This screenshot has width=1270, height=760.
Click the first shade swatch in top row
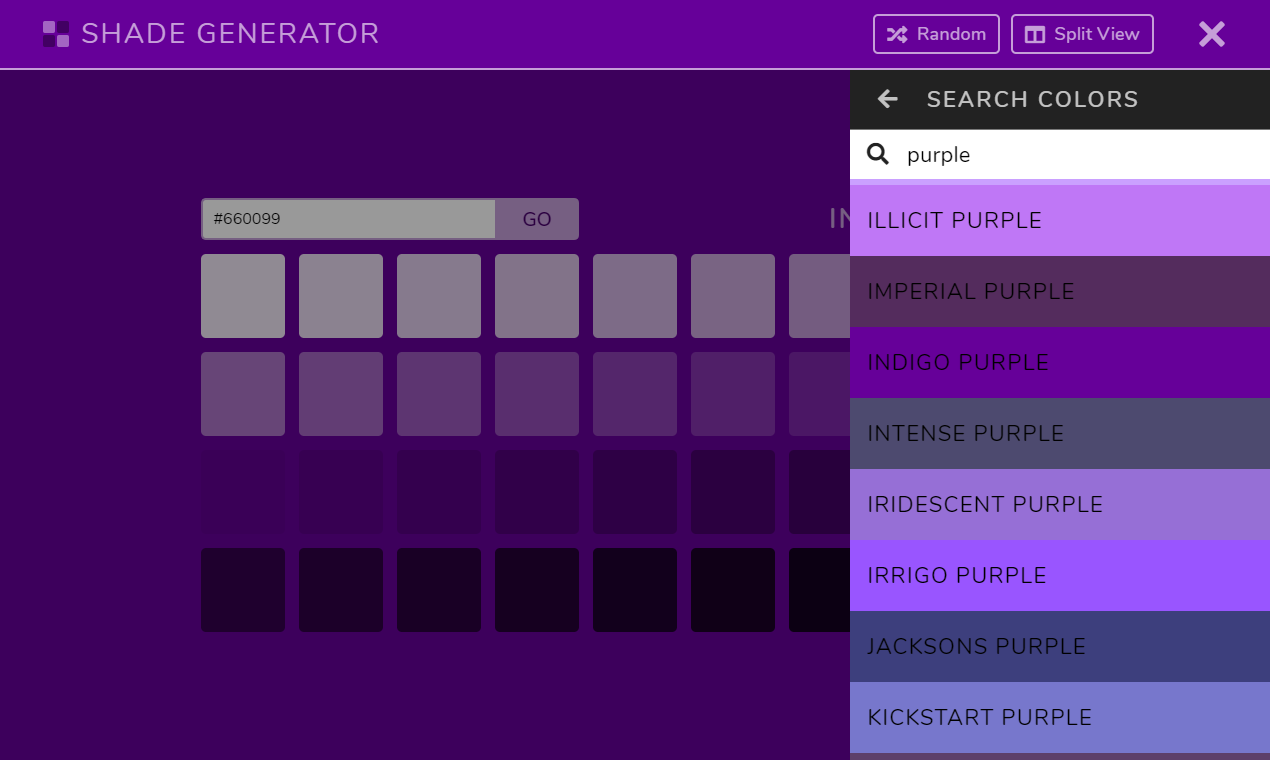tap(242, 295)
